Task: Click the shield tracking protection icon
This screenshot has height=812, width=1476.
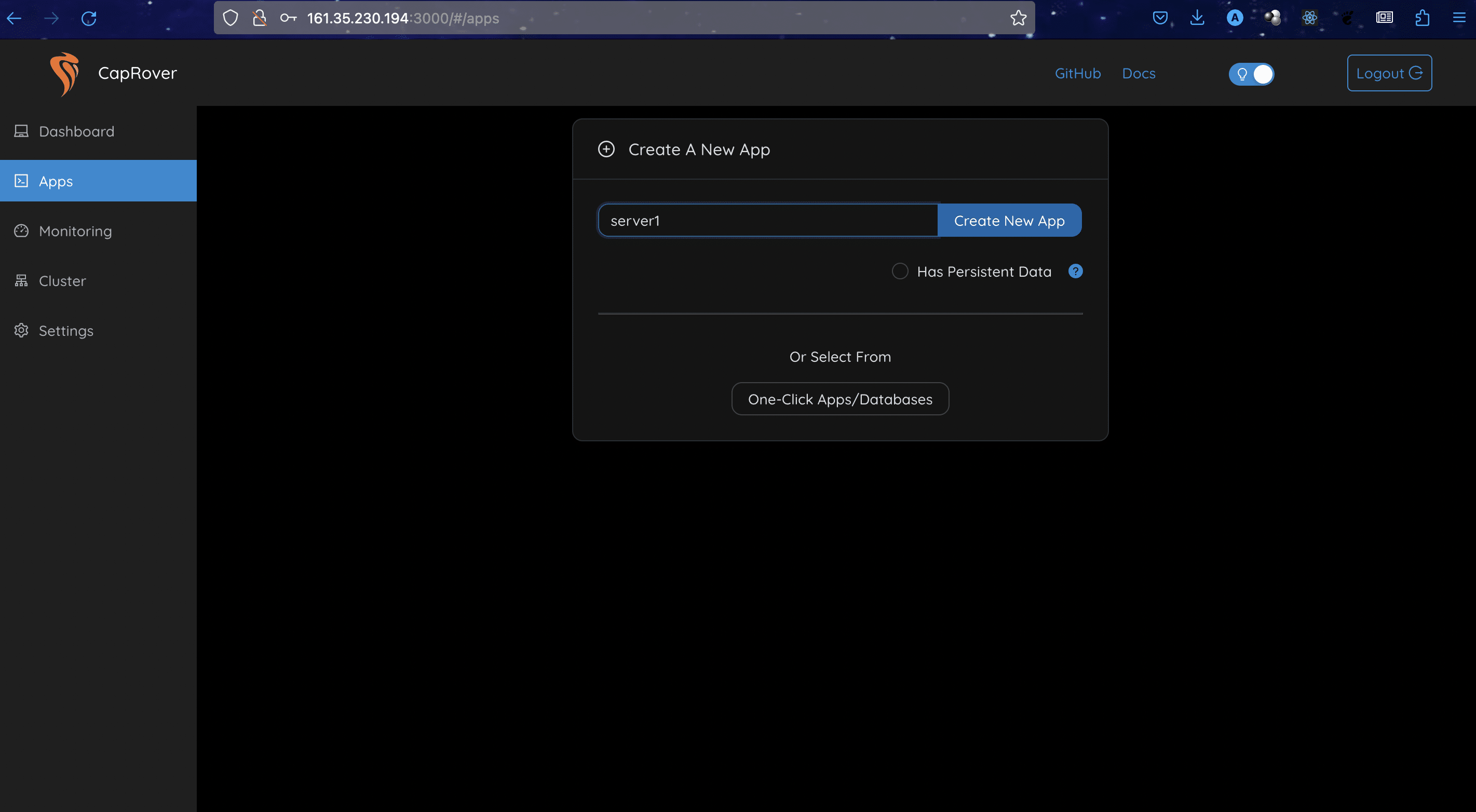Action: tap(231, 18)
